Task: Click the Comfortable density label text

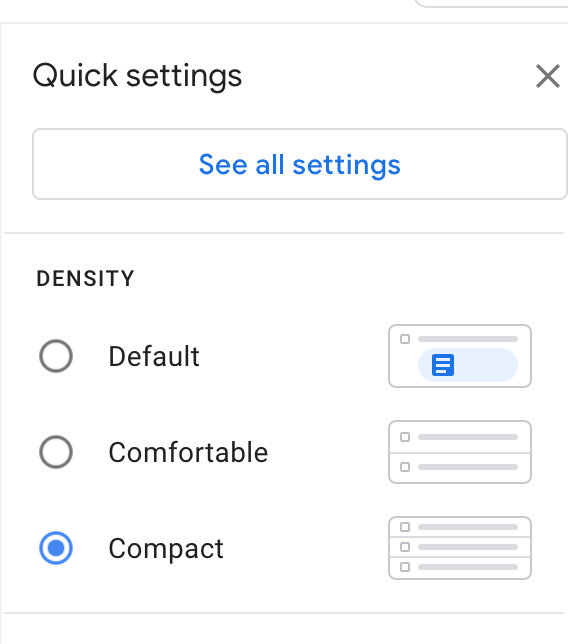Action: click(x=188, y=452)
